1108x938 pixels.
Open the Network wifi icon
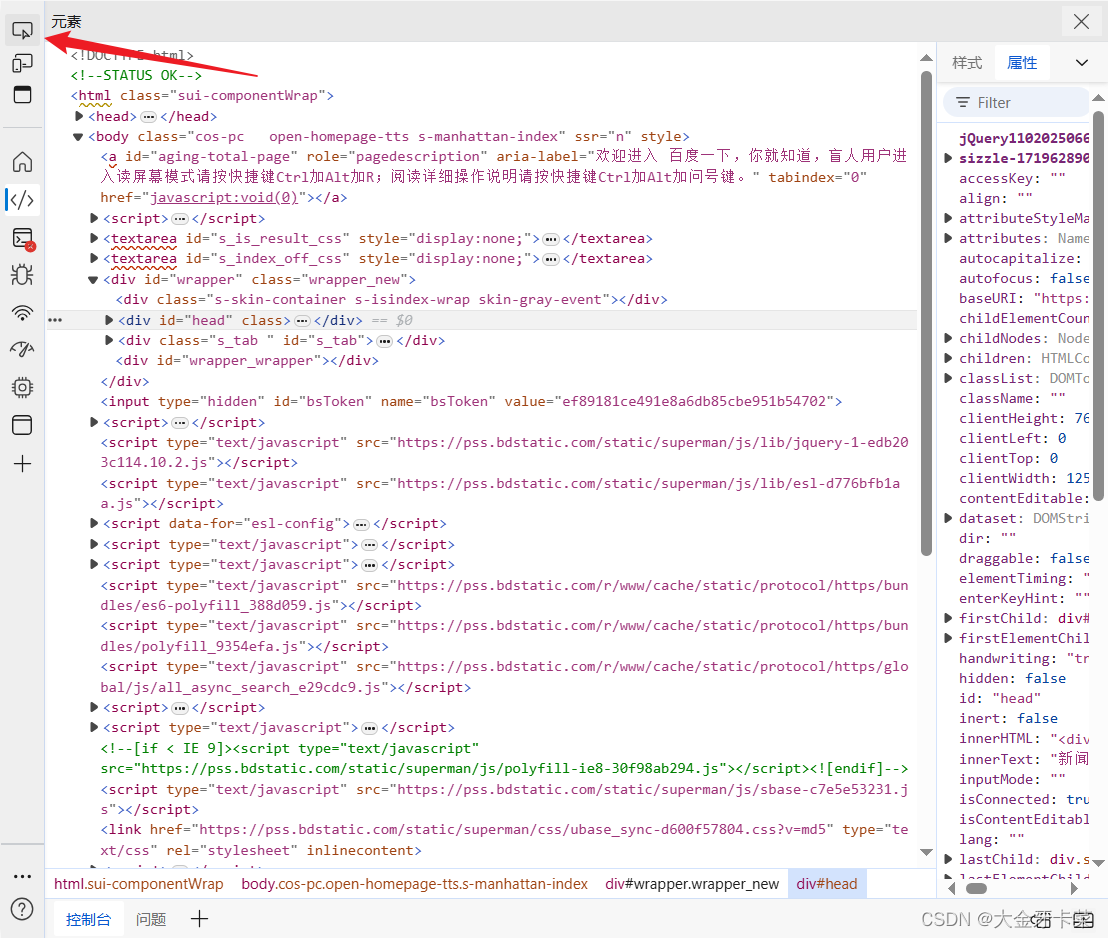coord(23,312)
